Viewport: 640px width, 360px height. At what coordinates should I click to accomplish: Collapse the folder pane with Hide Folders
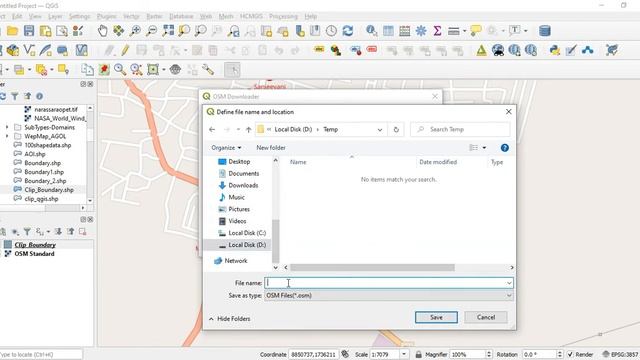tap(229, 319)
